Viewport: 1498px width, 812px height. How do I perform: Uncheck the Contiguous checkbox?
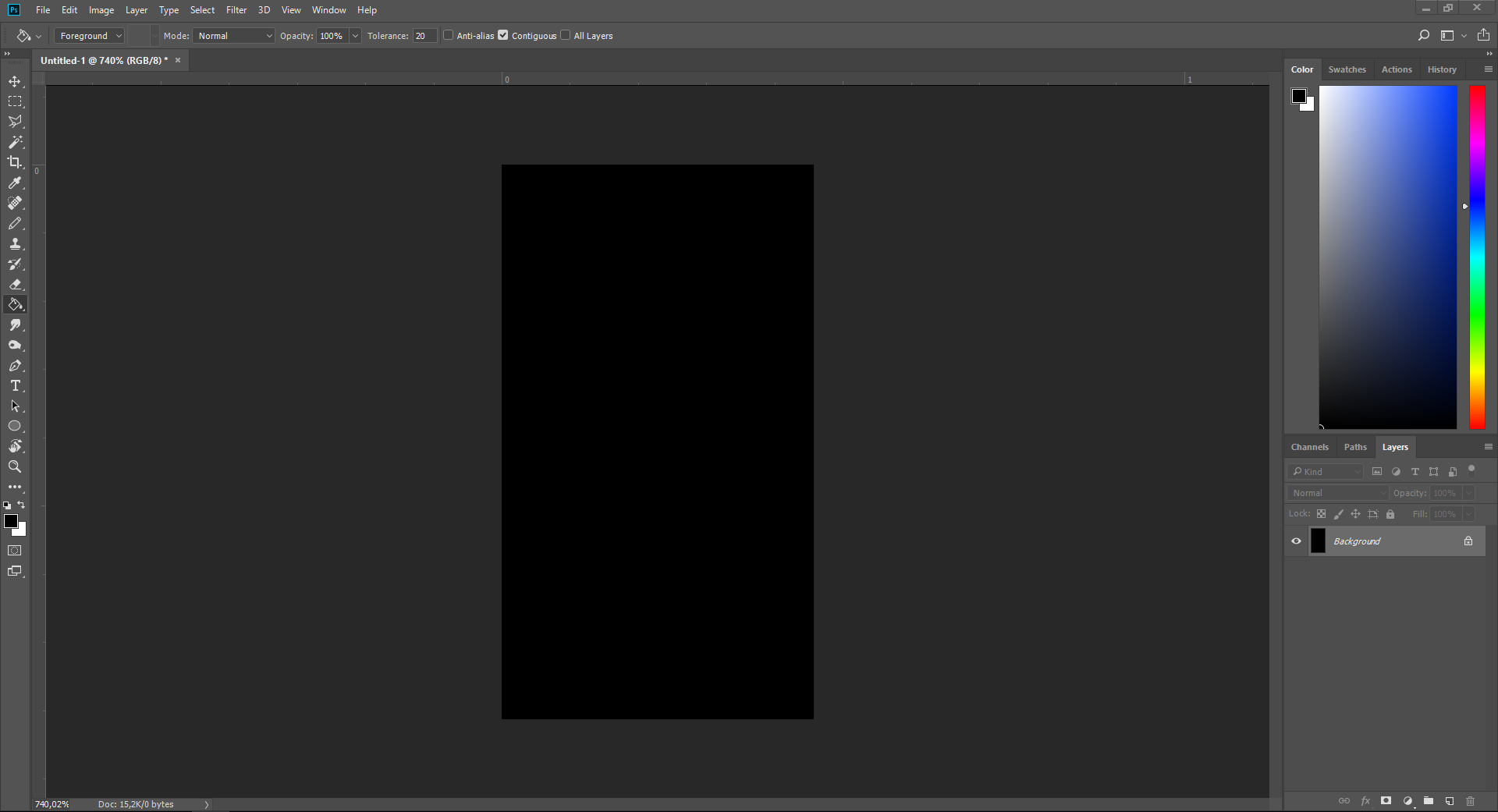pyautogui.click(x=503, y=35)
